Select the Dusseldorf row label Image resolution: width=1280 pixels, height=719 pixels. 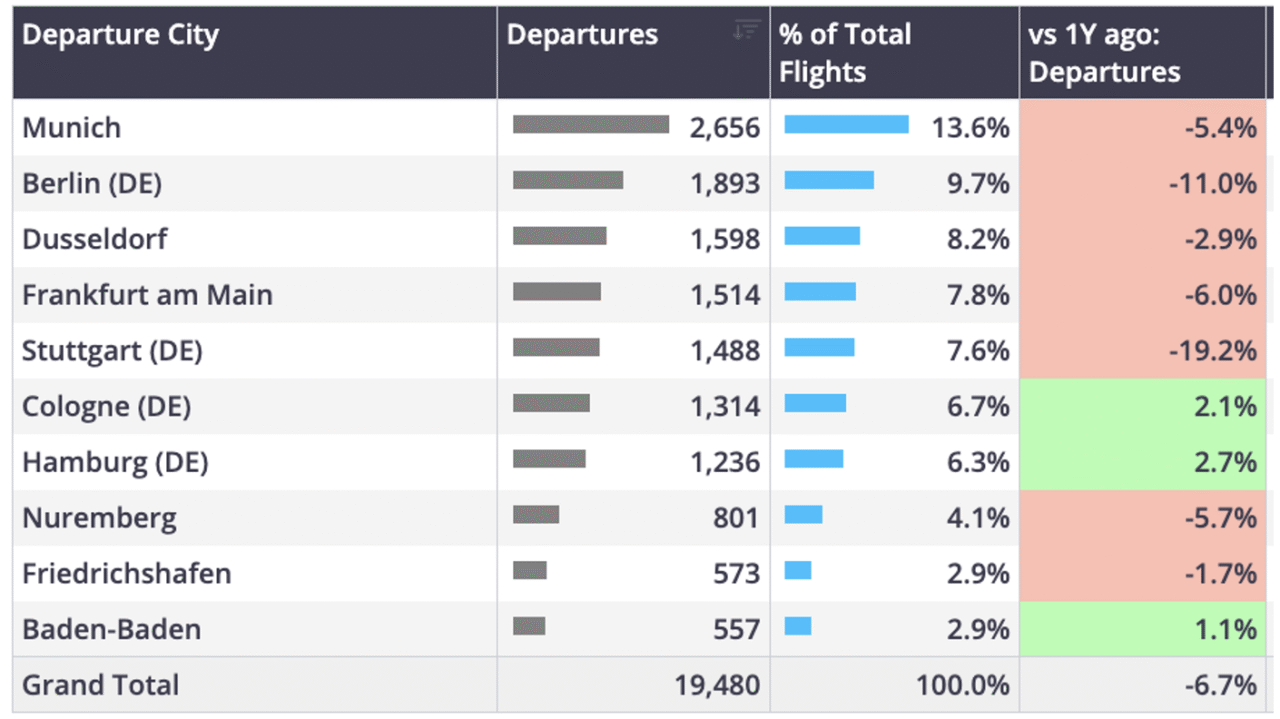95,239
